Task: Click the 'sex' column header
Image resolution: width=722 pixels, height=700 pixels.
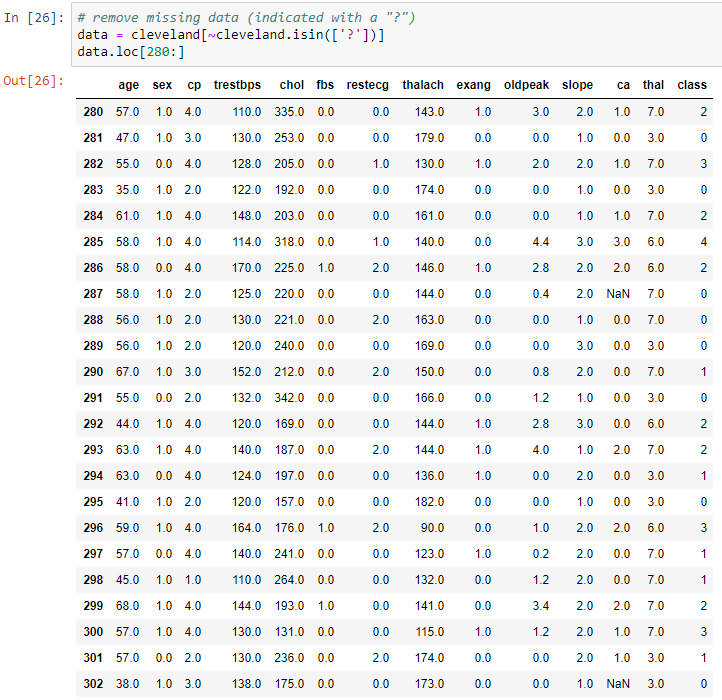Action: click(162, 85)
